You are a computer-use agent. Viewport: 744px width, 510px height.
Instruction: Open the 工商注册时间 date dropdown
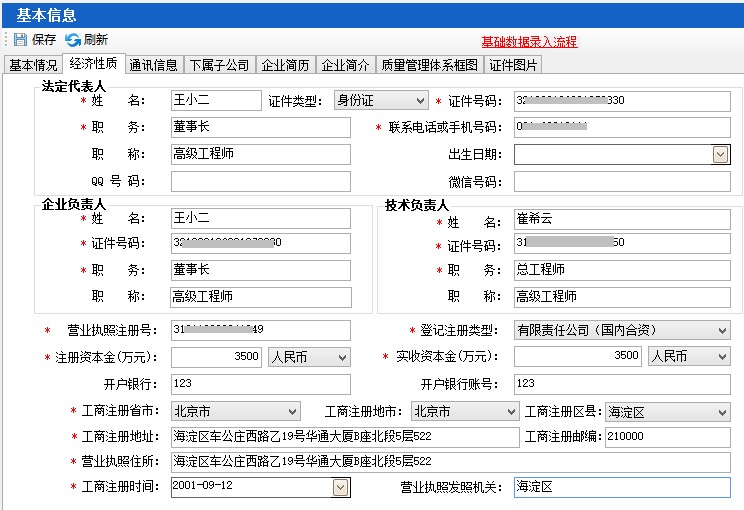tap(341, 487)
